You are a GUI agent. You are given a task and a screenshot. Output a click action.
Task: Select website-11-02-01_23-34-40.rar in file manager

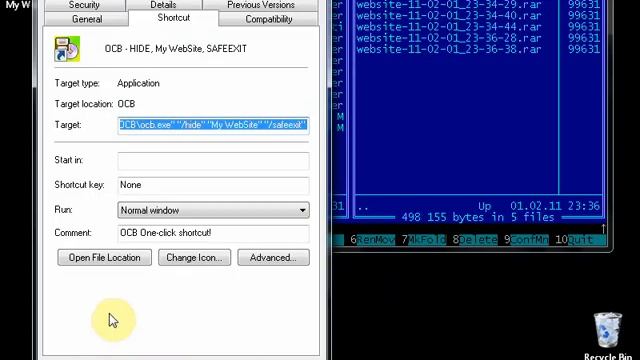click(449, 16)
